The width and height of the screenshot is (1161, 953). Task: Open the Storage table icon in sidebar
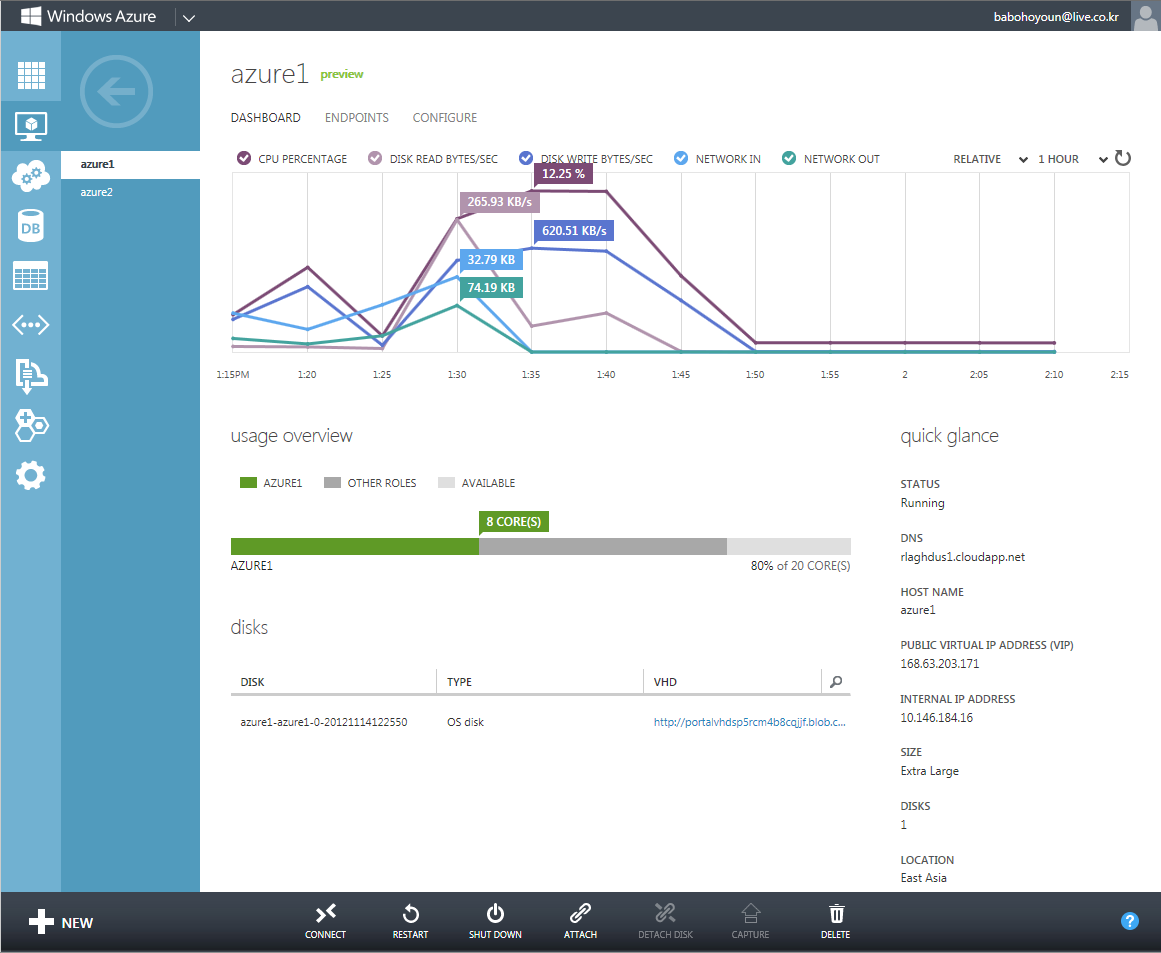point(30,275)
